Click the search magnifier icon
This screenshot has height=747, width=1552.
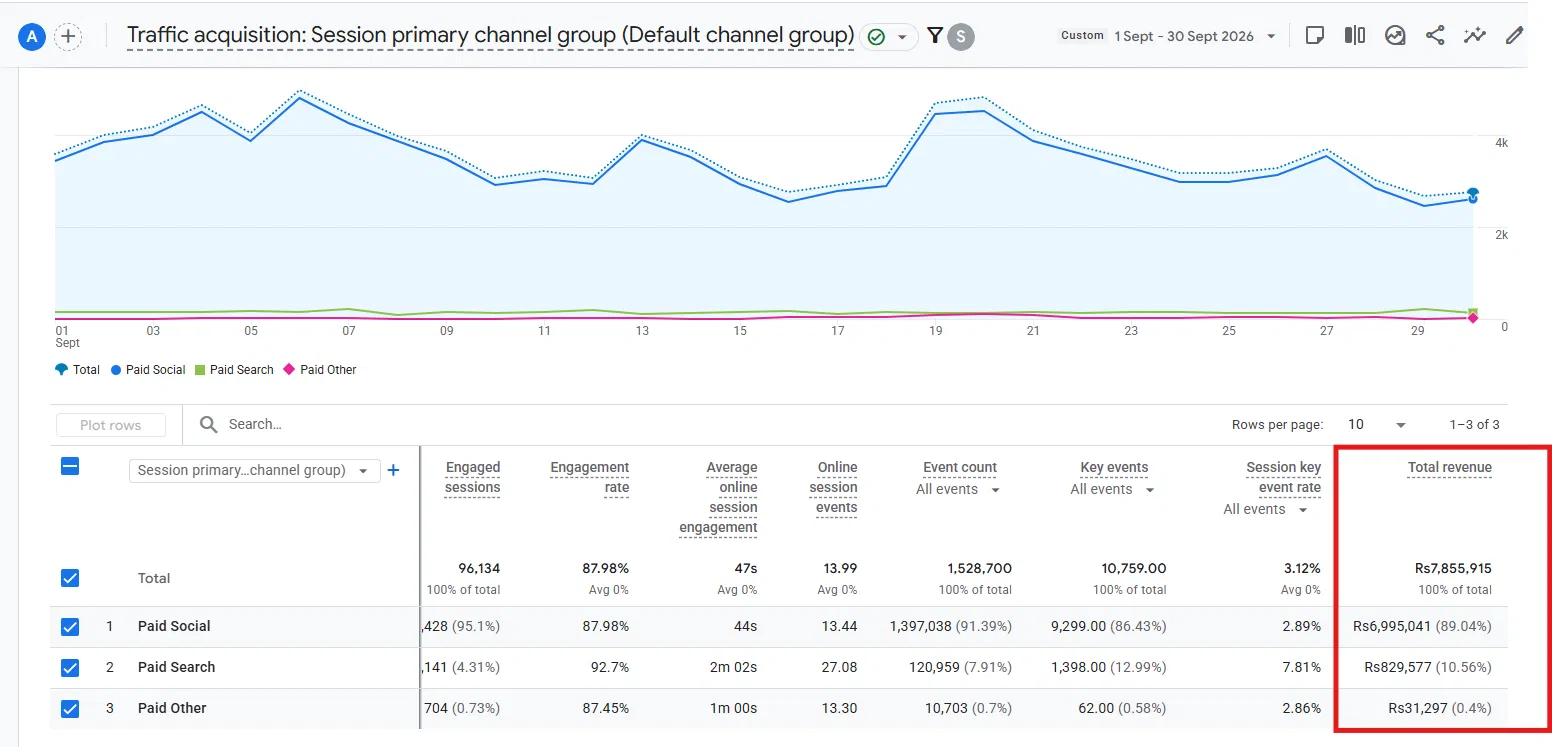(208, 425)
